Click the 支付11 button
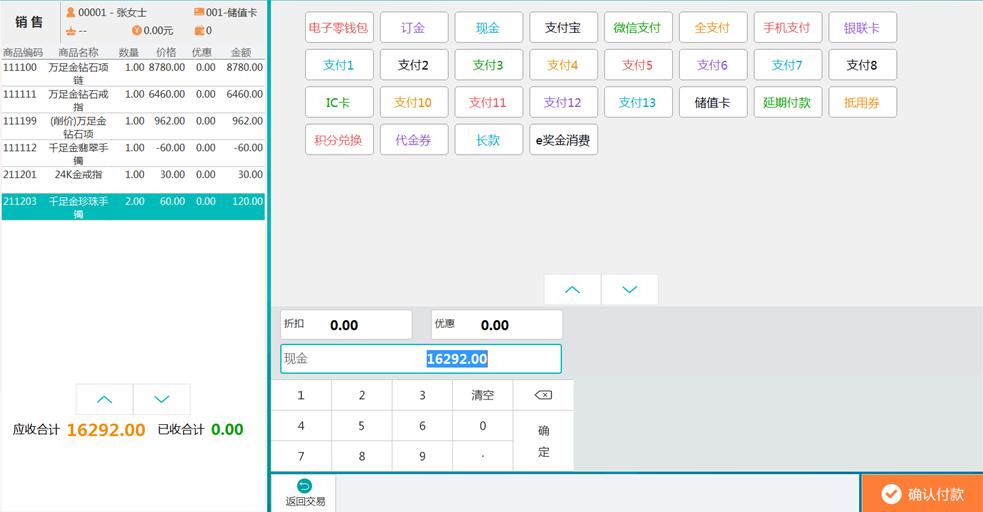Screen dimensions: 983x512 488,102
